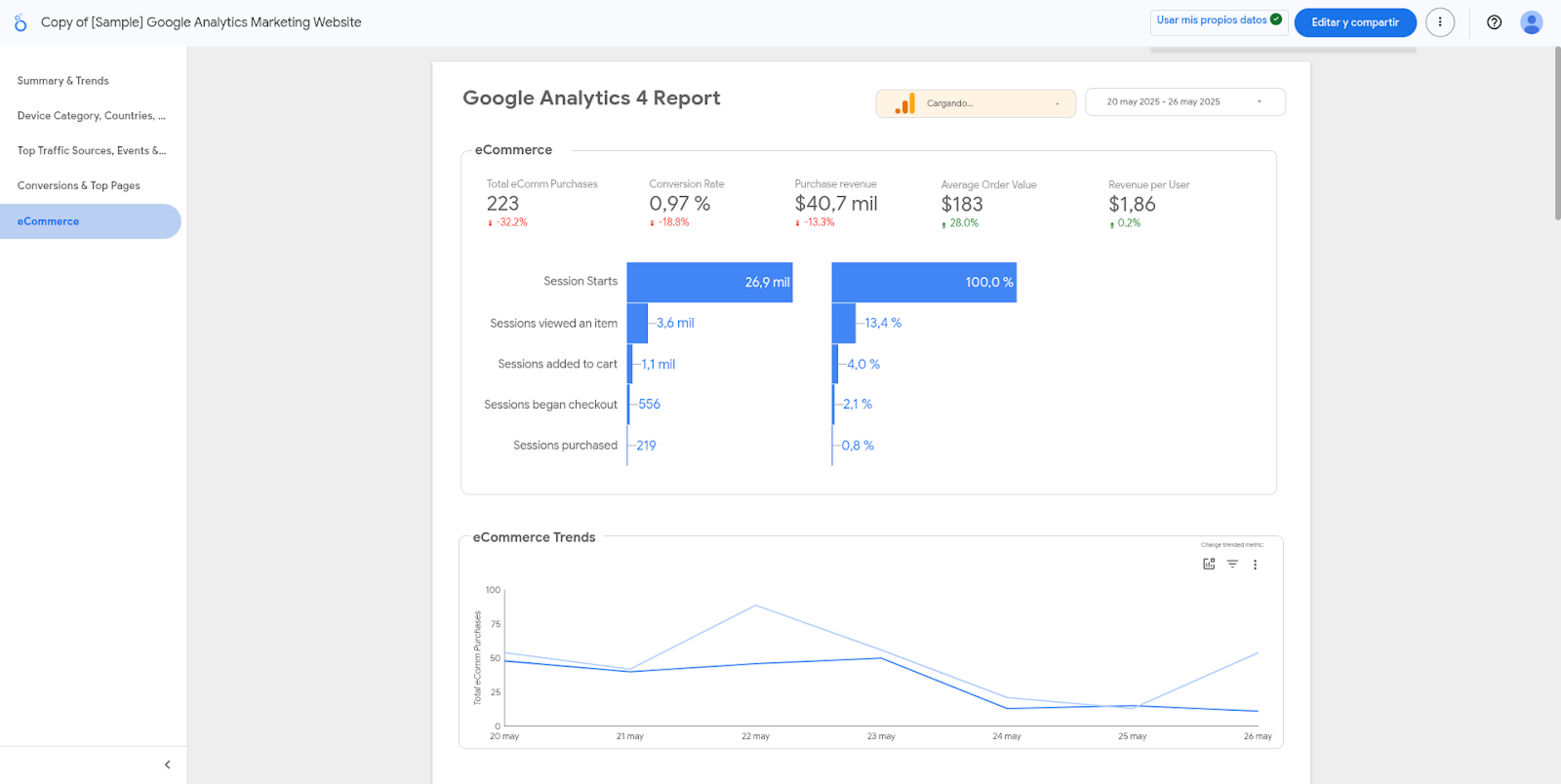Click the Session Starts row label
The height and width of the screenshot is (784, 1561).
[x=580, y=282]
